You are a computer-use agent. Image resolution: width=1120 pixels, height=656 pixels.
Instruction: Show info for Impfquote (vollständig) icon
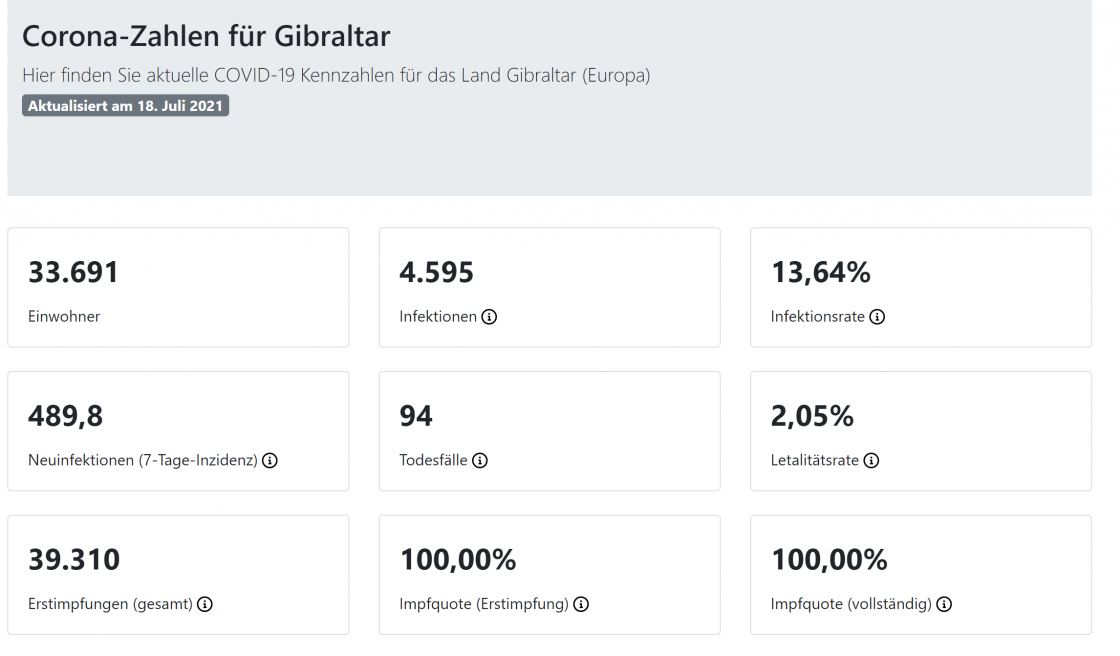(944, 604)
